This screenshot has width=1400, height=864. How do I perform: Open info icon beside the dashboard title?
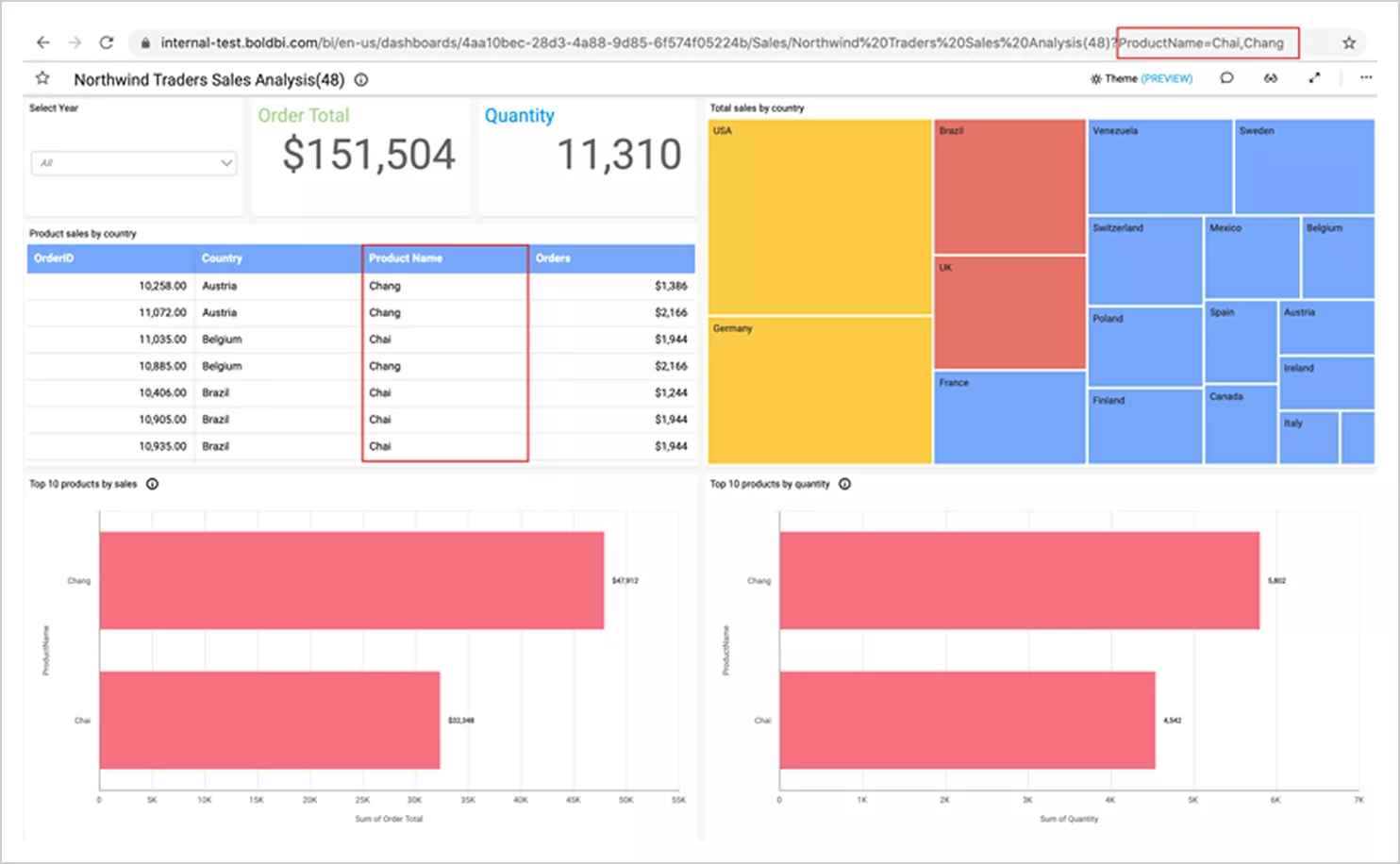(x=361, y=80)
